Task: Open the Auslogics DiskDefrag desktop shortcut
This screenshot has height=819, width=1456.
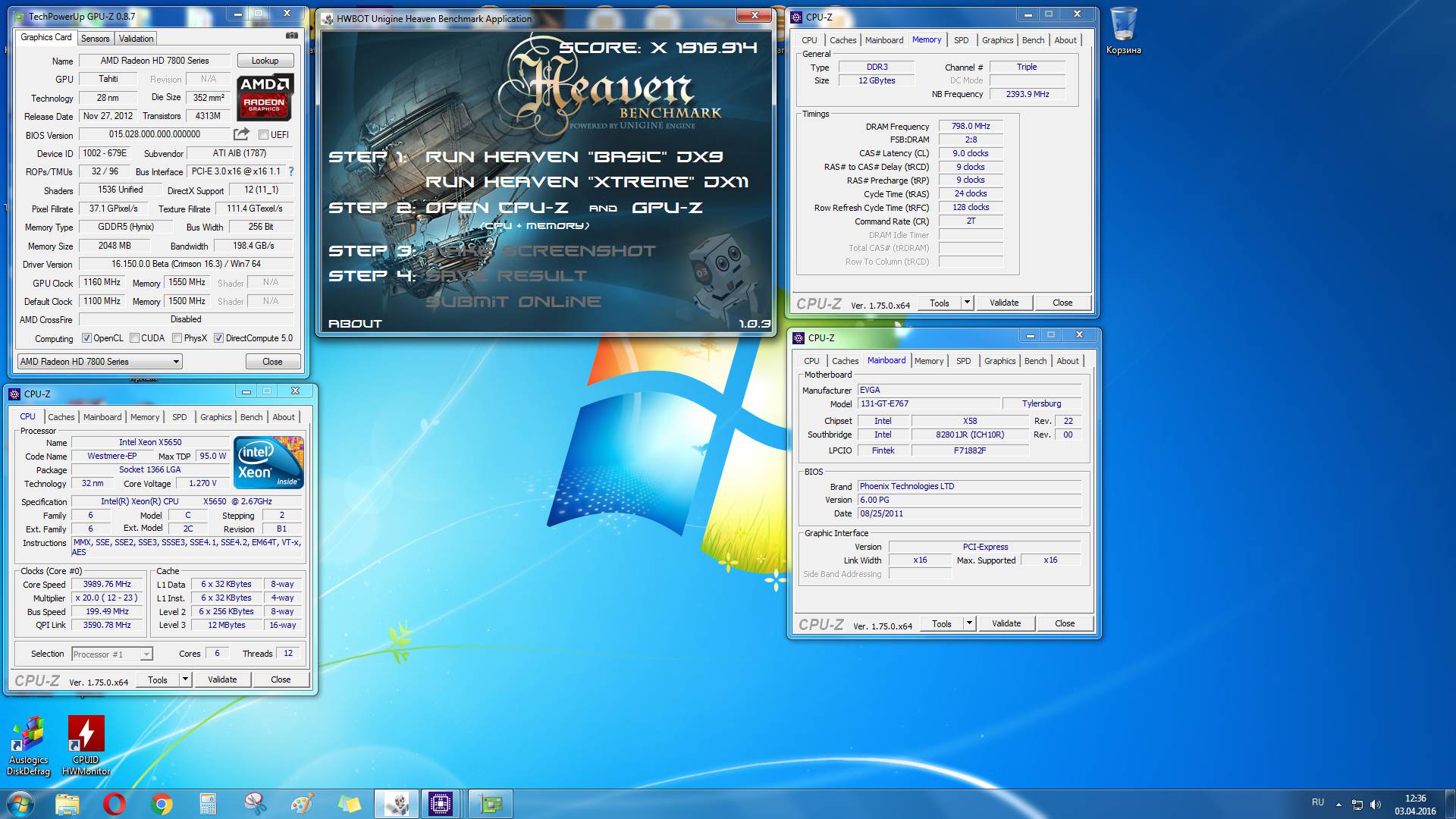Action: point(28,746)
